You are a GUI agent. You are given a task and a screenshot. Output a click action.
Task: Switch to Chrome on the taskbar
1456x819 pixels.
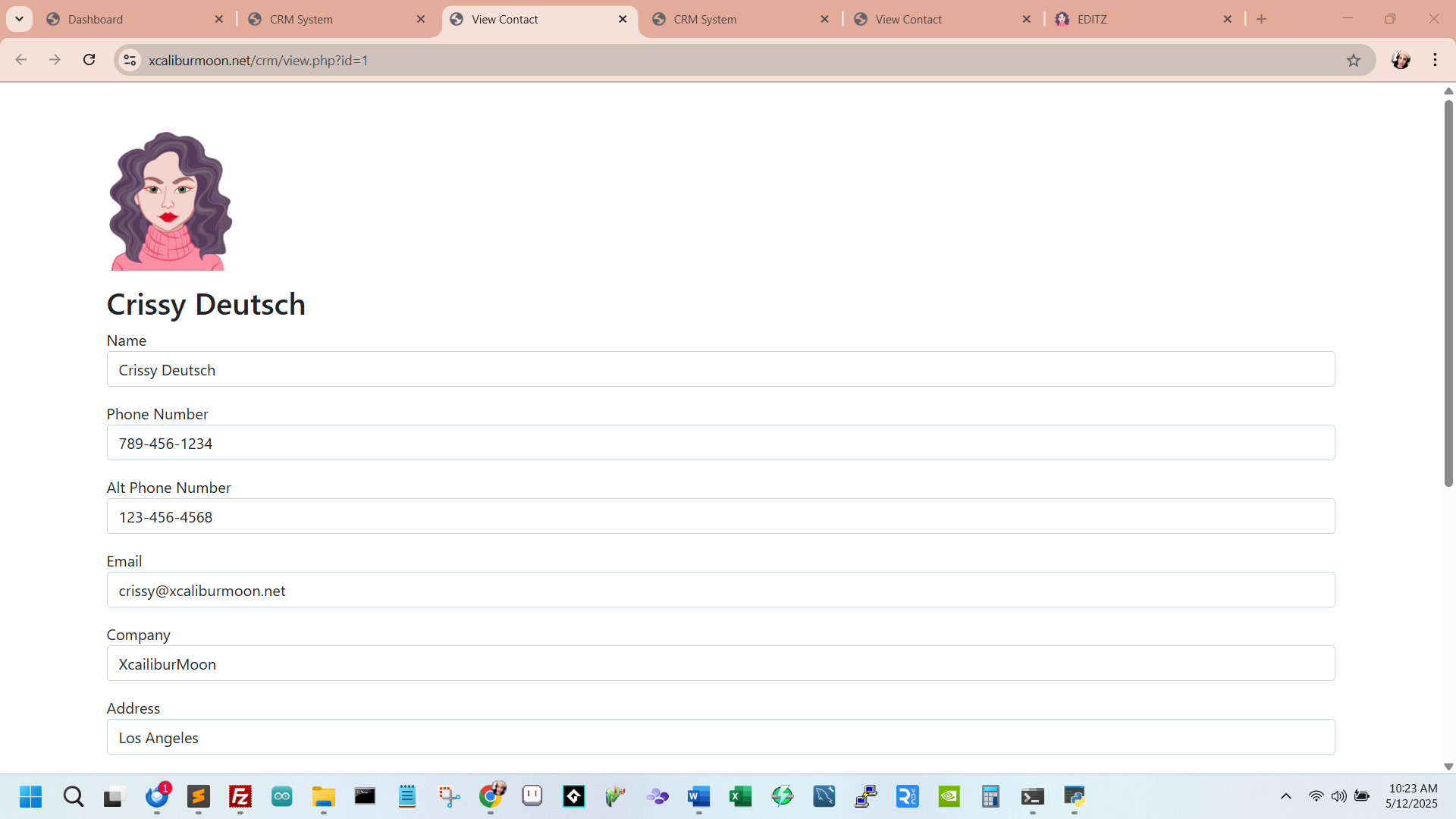491,796
